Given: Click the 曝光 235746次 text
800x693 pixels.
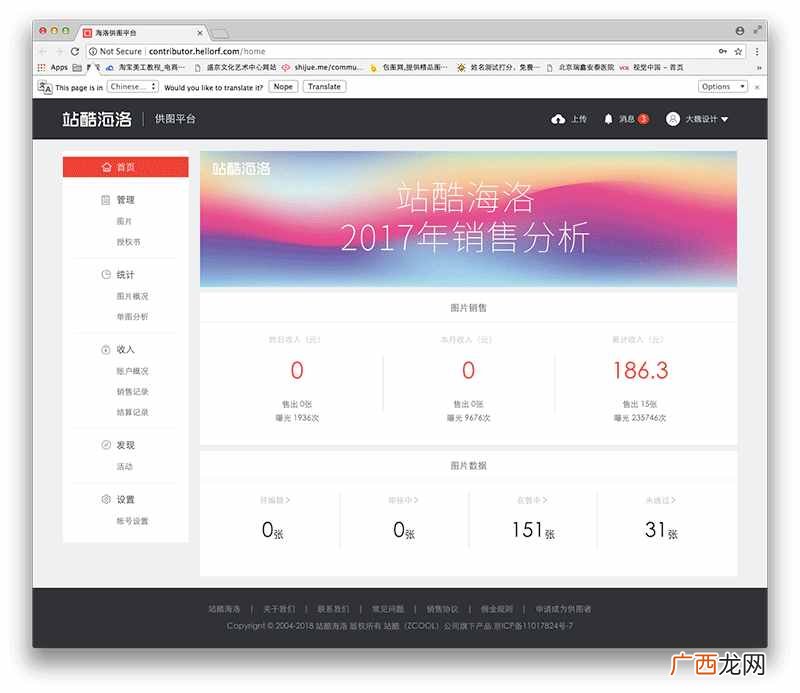Looking at the screenshot, I should pos(640,418).
